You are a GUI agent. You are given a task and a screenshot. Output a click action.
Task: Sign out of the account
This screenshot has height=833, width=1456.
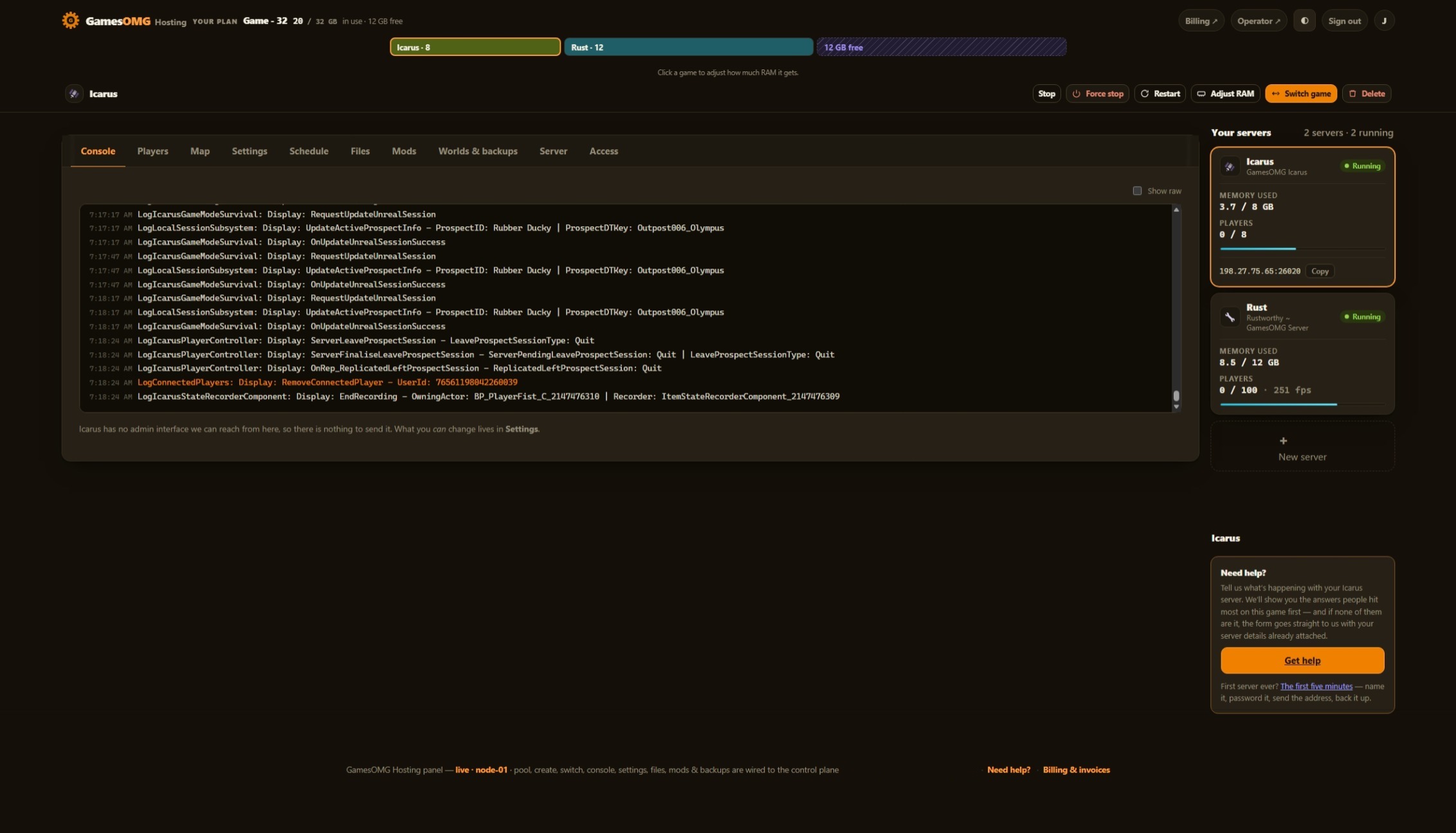click(x=1344, y=21)
